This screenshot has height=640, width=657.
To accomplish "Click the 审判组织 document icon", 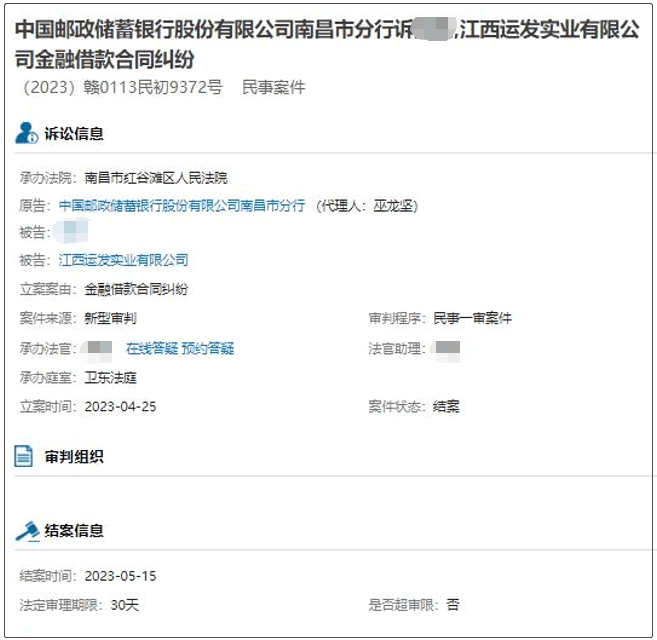I will 23,456.
